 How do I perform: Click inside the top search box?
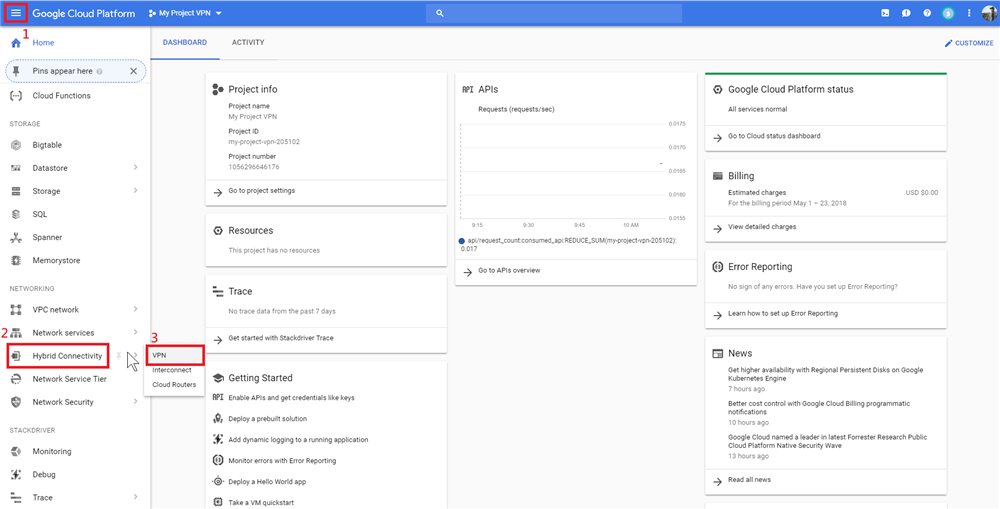tap(554, 13)
